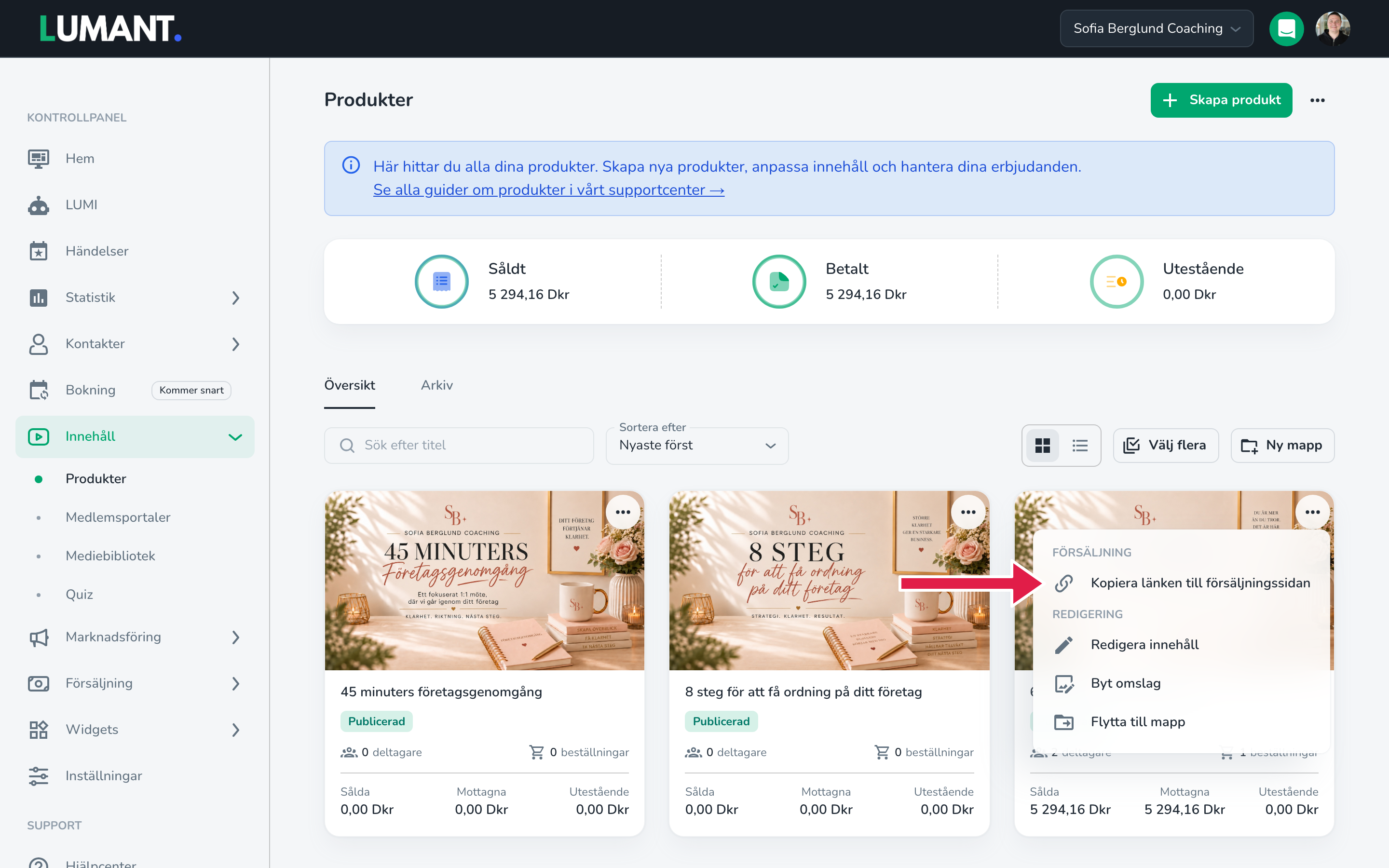
Task: Open the Händelser calendar icon
Action: point(39,251)
